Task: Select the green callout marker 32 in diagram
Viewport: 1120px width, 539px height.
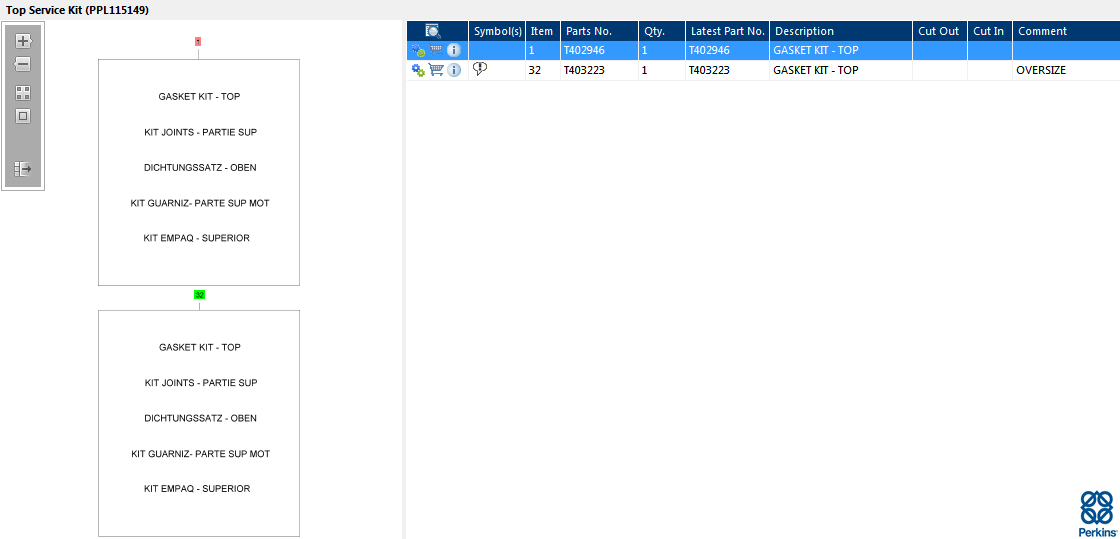Action: [x=199, y=294]
